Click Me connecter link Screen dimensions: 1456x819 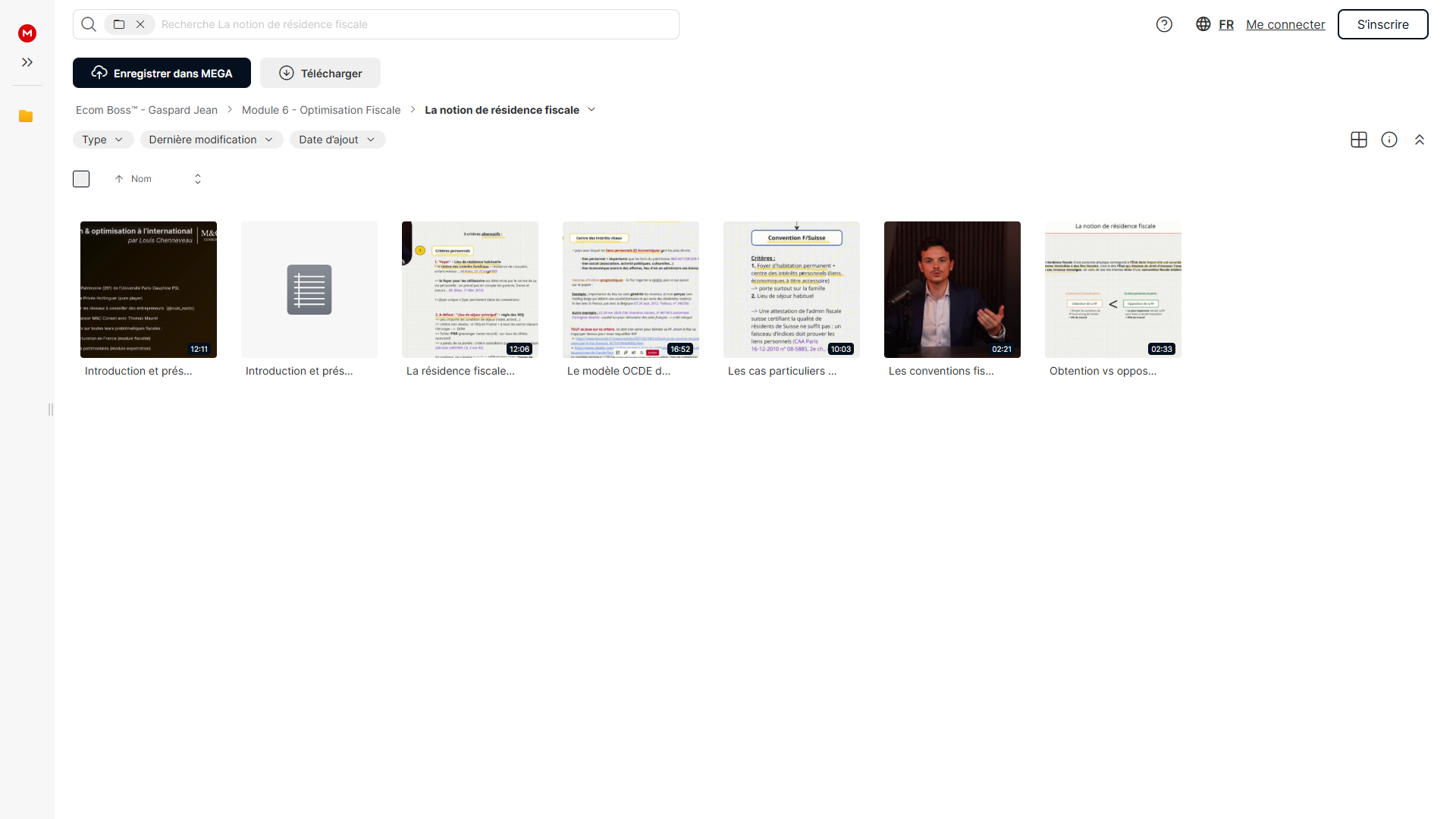pyautogui.click(x=1285, y=24)
